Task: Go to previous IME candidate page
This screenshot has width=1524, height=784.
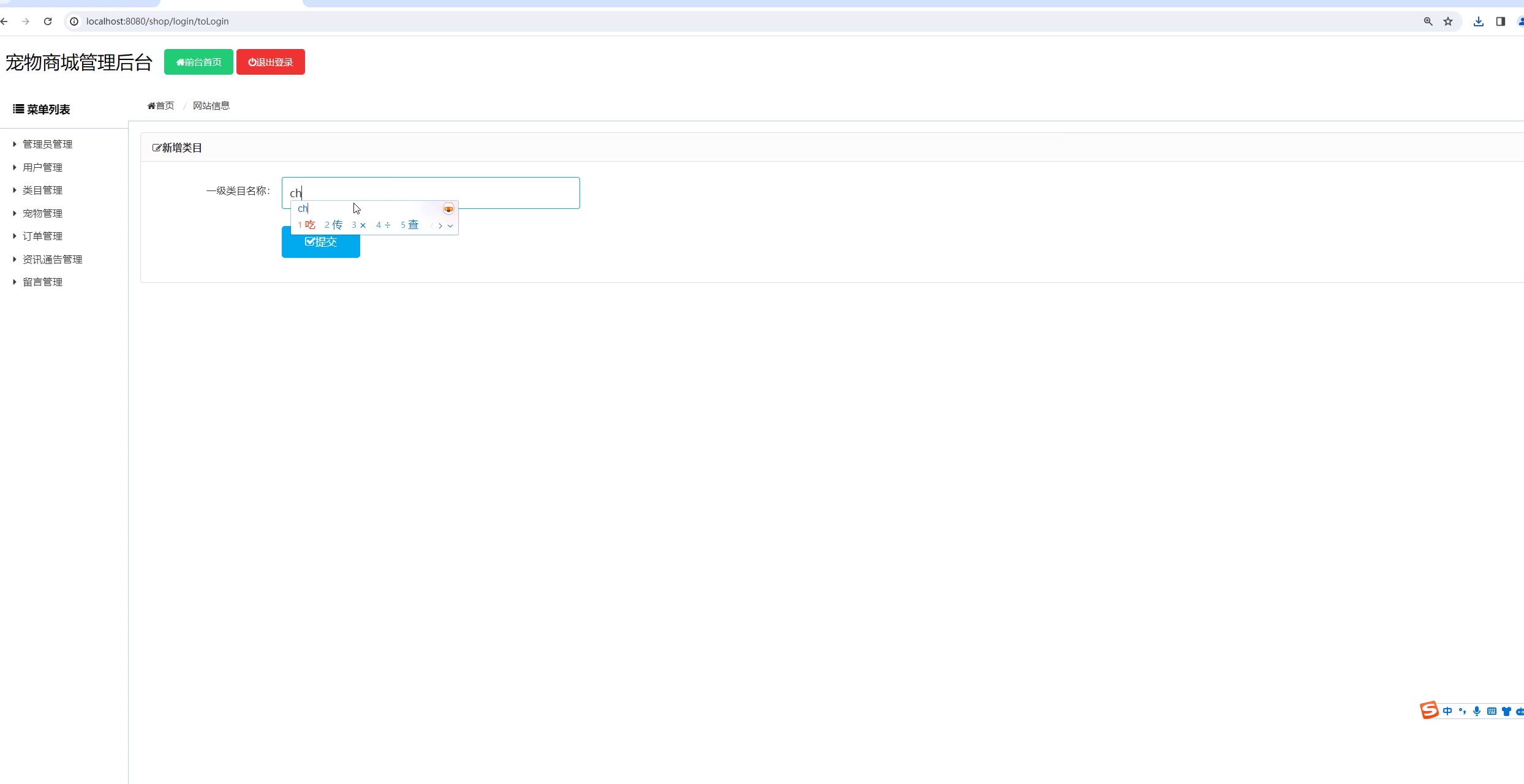Action: [x=432, y=226]
